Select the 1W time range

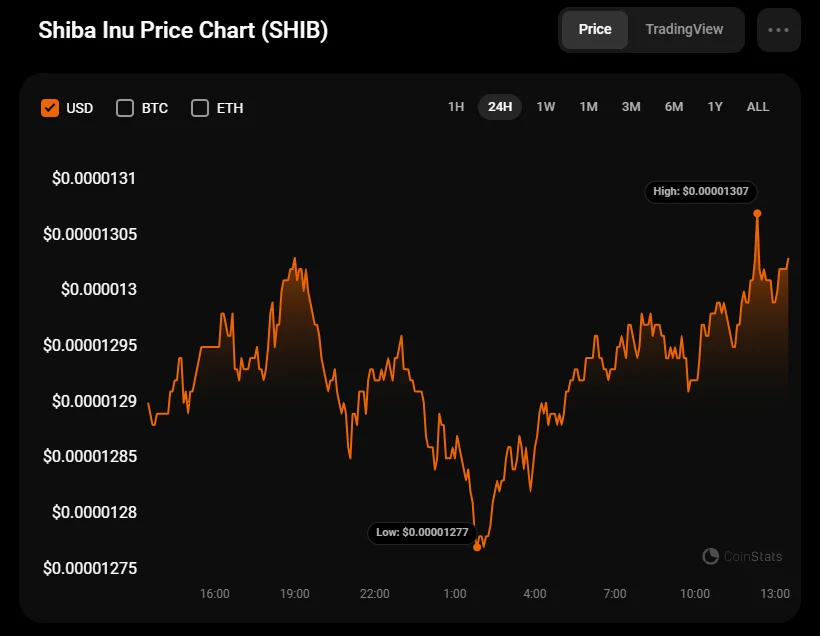tap(545, 107)
